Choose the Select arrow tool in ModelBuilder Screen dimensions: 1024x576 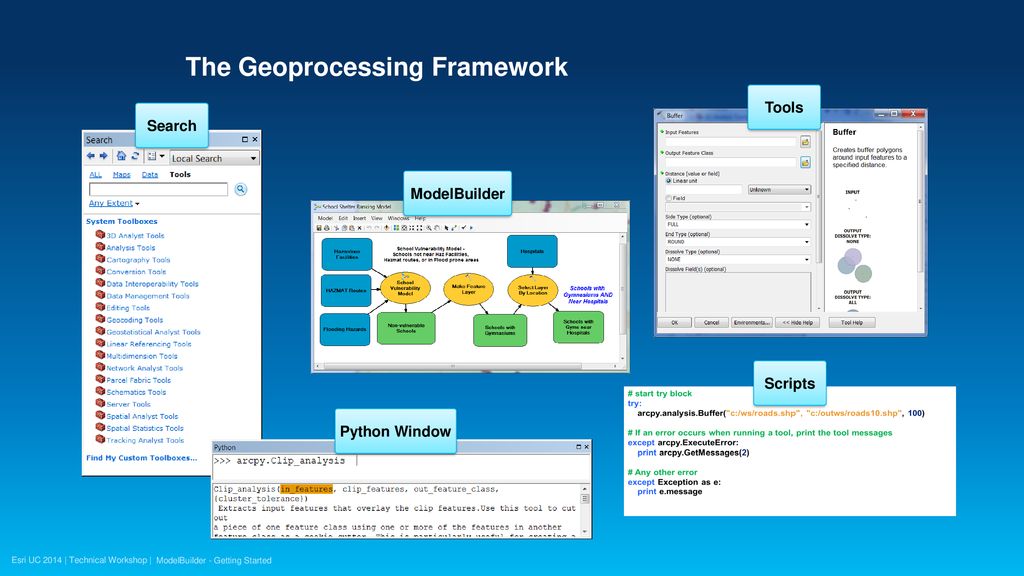click(x=446, y=228)
